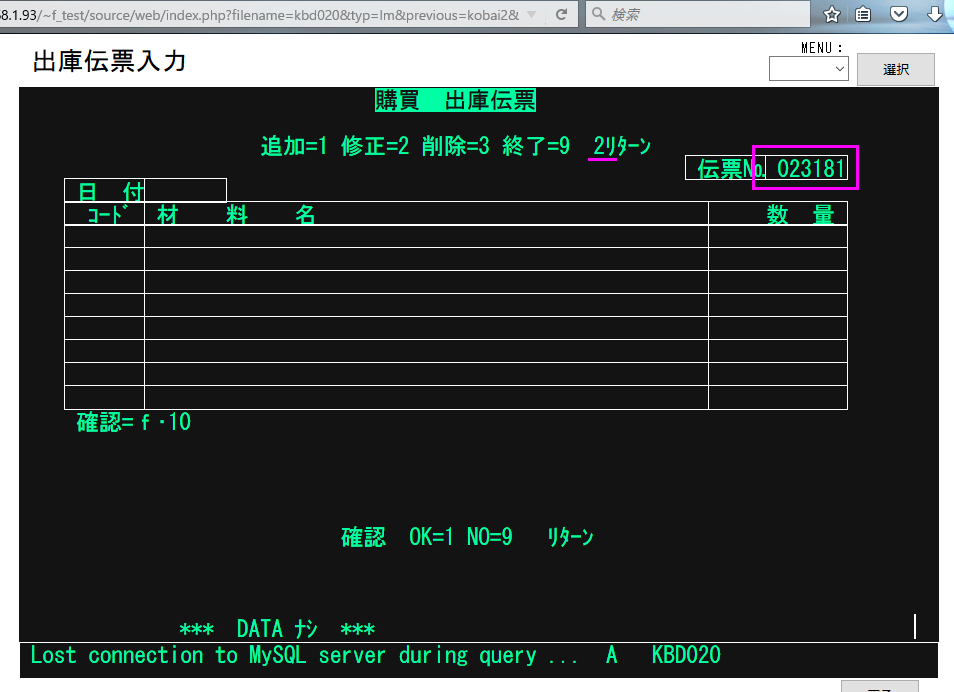Screen dimensions: 954x692
Task: Select the last row 材料名 cell
Action: point(426,398)
